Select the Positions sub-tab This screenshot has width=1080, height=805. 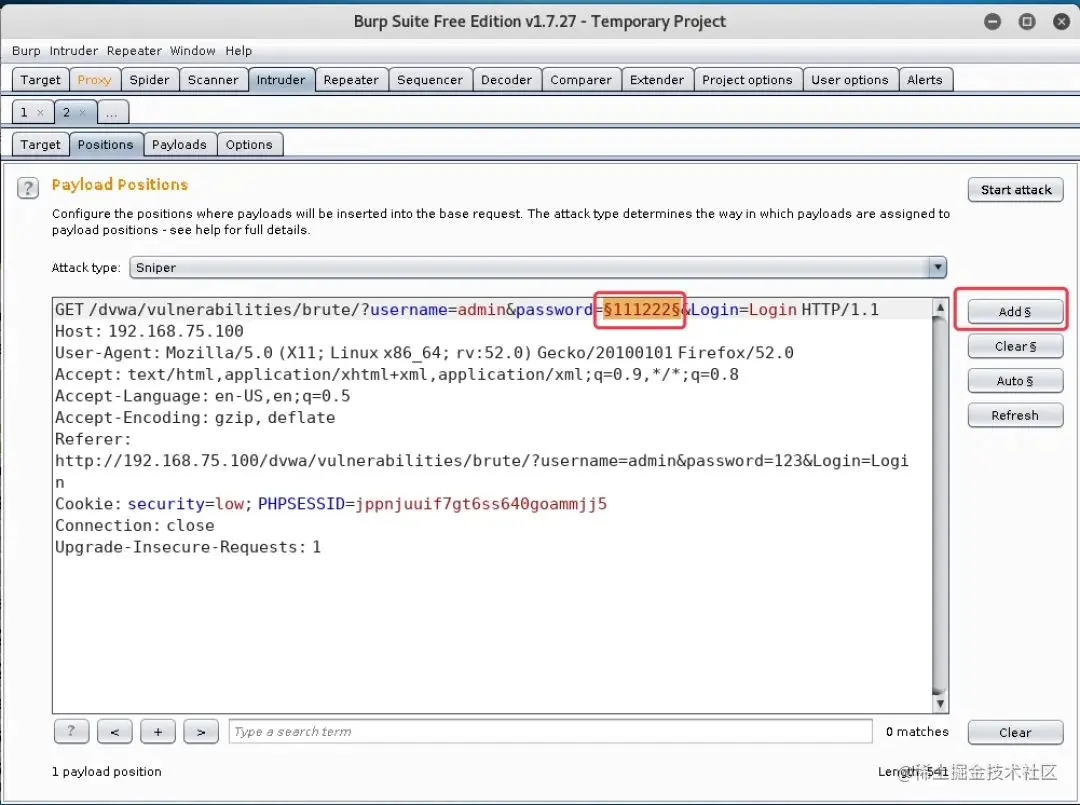(x=105, y=145)
